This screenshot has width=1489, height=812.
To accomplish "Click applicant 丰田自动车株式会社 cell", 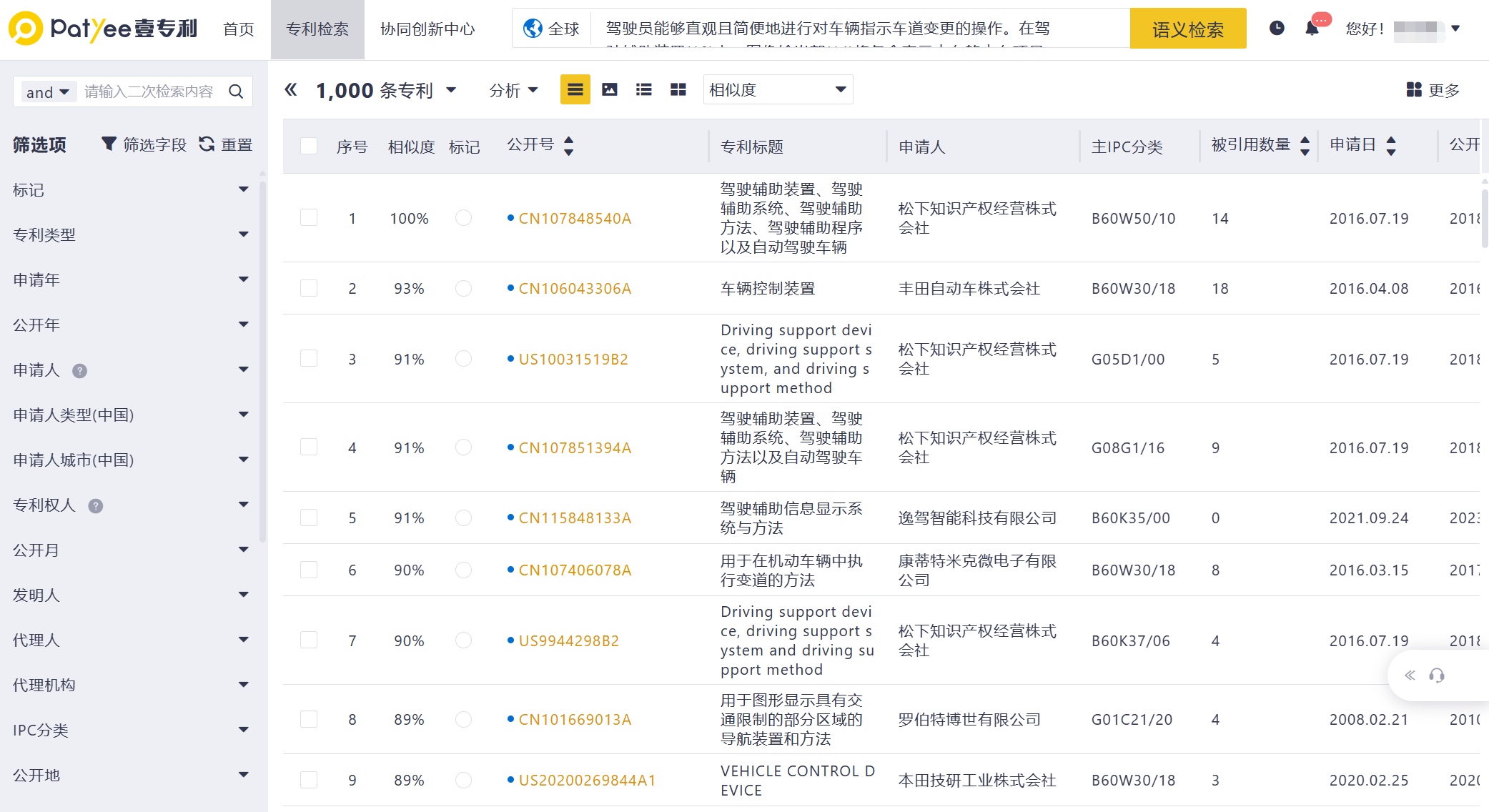I will click(x=969, y=288).
